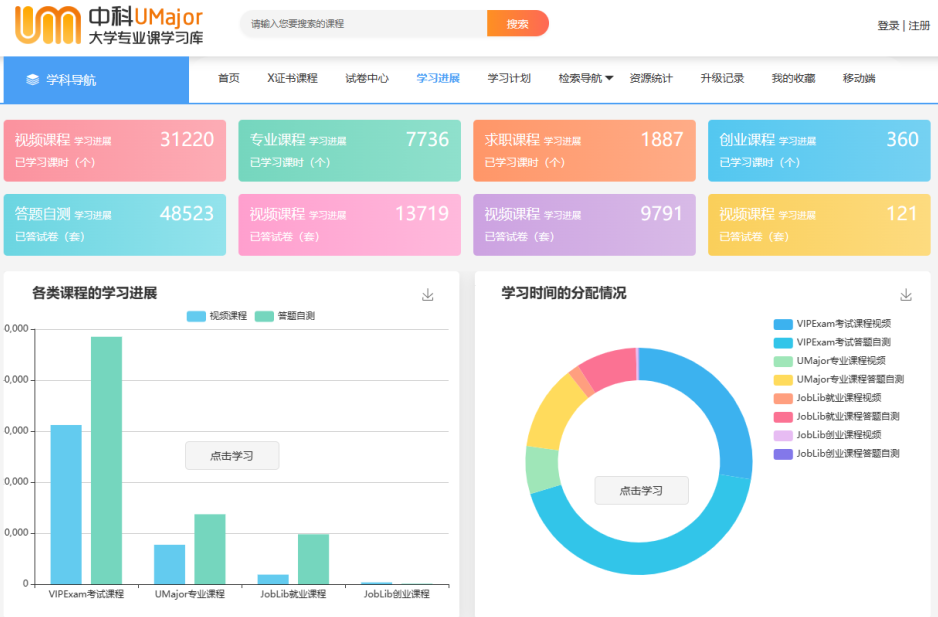Download the 各类课程的学习进展 chart
The width and height of the screenshot is (938, 617).
(x=428, y=295)
